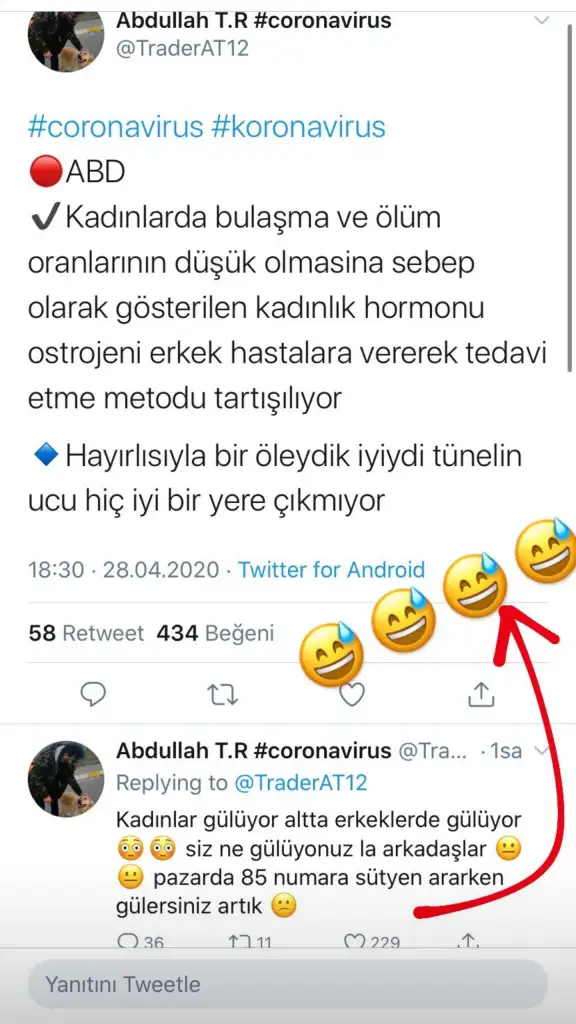The width and height of the screenshot is (576, 1024).
Task: Open the #coronavirus hashtag link
Action: [116, 127]
